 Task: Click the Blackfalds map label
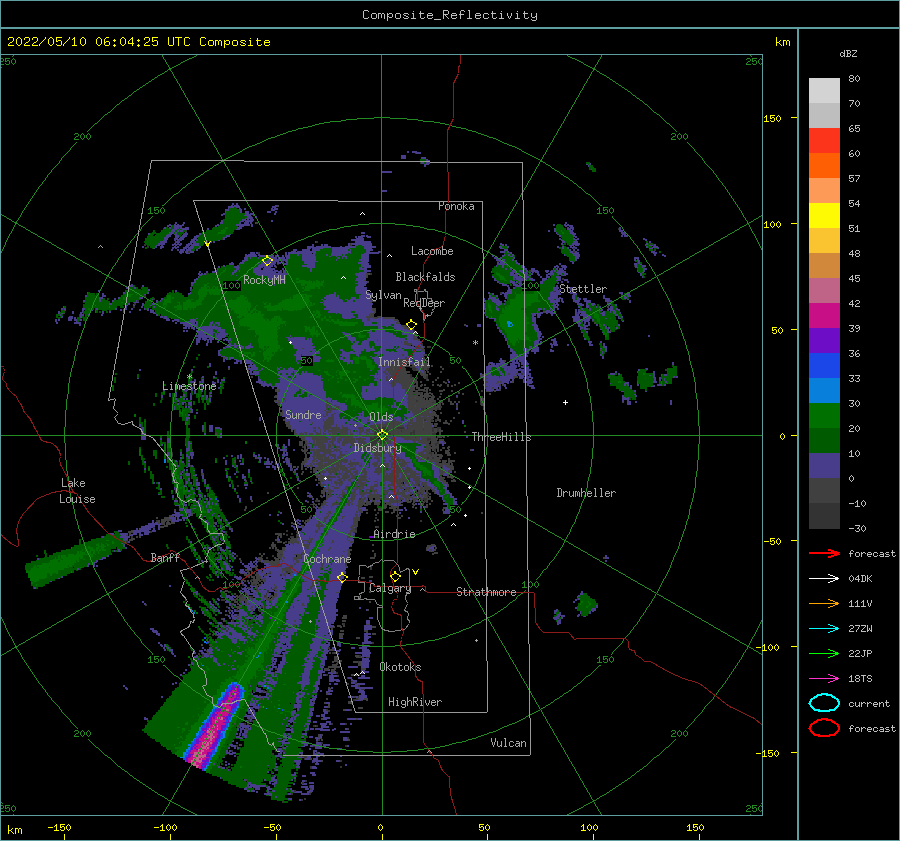tap(425, 277)
